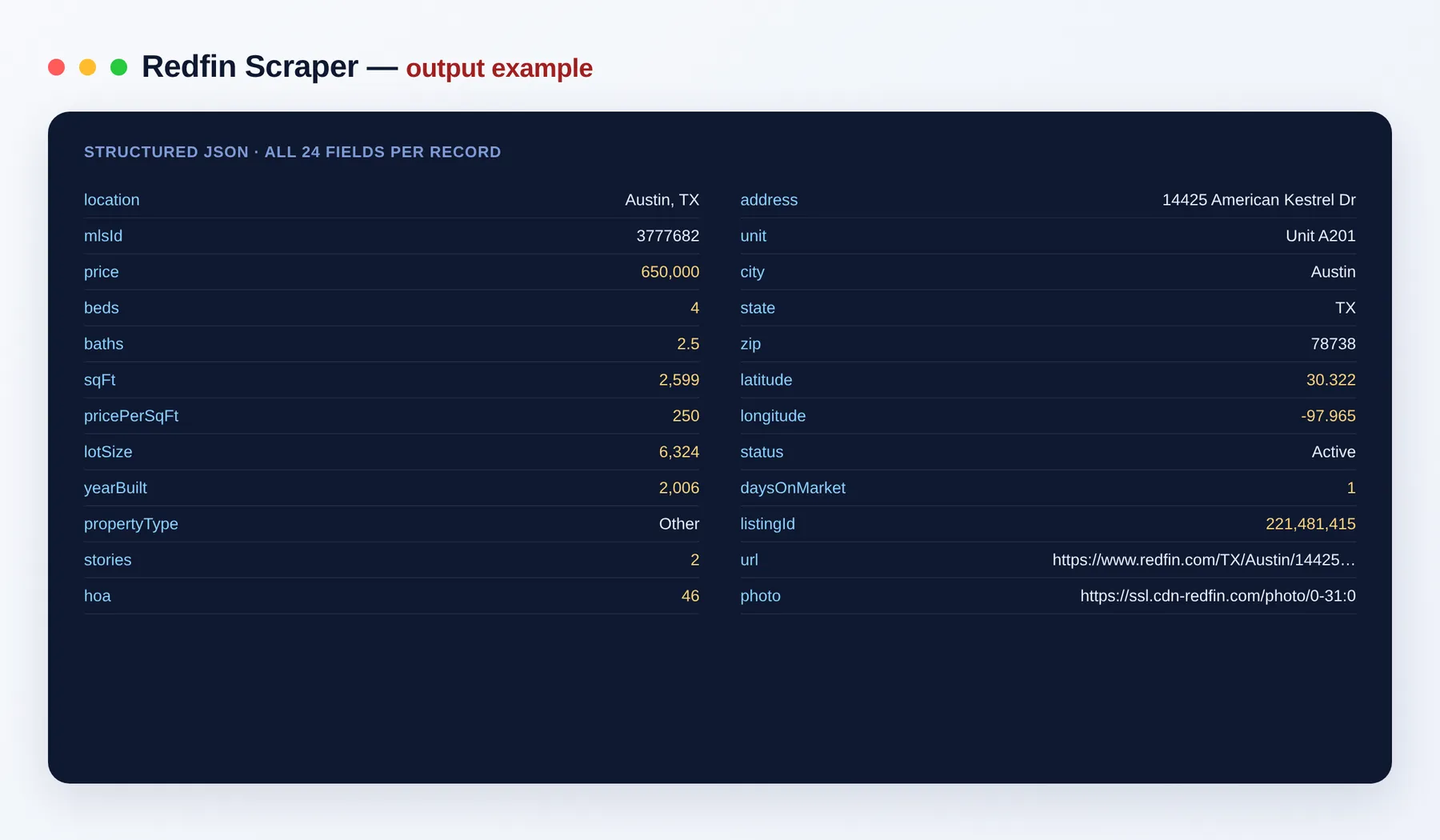
Task: Click the 'STRUCTURED JSON · ALL 24 FIELDS' heading
Action: [x=293, y=152]
